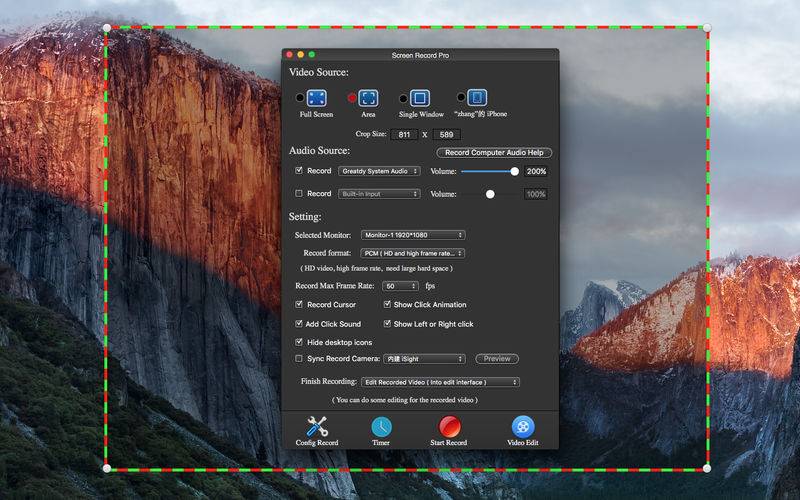Pick the Single Window source icon

[420, 98]
